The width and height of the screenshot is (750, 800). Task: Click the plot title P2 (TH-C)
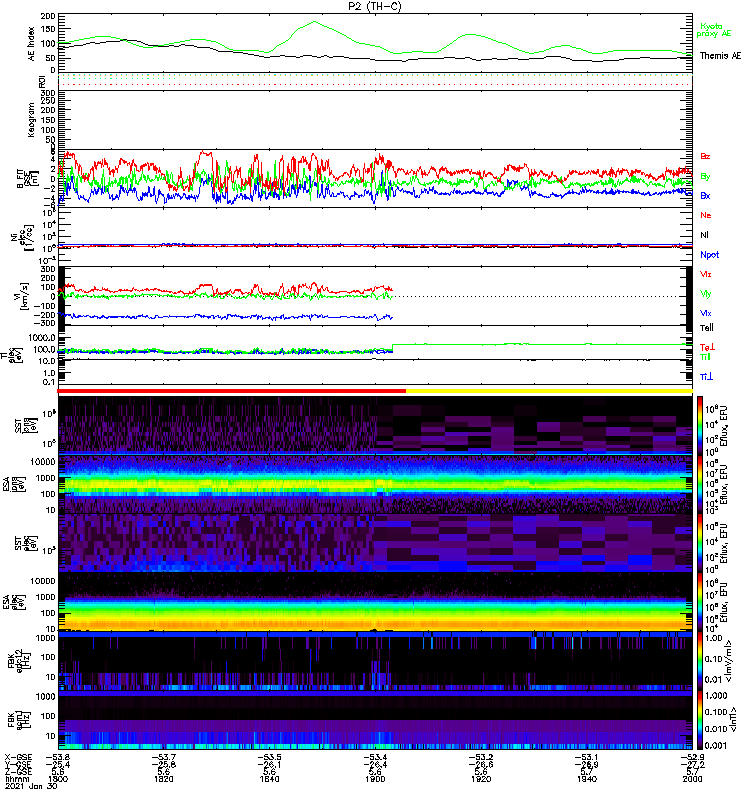[x=375, y=7]
